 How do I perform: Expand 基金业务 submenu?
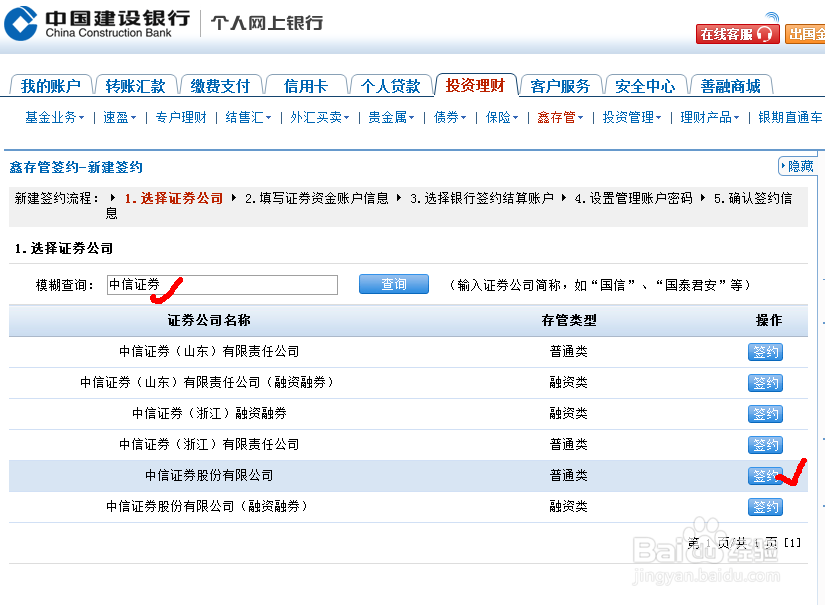click(55, 117)
